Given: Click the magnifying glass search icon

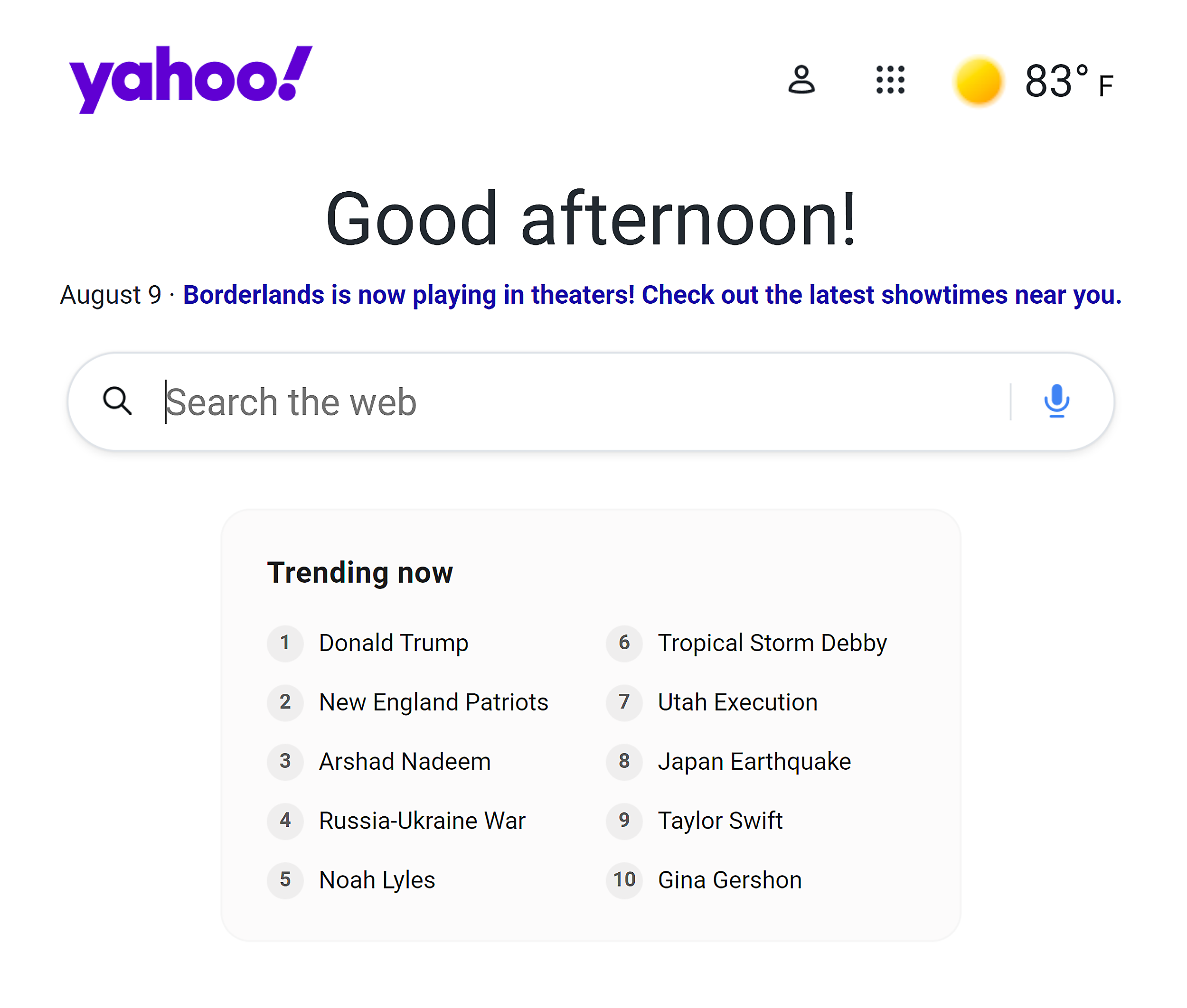Looking at the screenshot, I should (117, 401).
